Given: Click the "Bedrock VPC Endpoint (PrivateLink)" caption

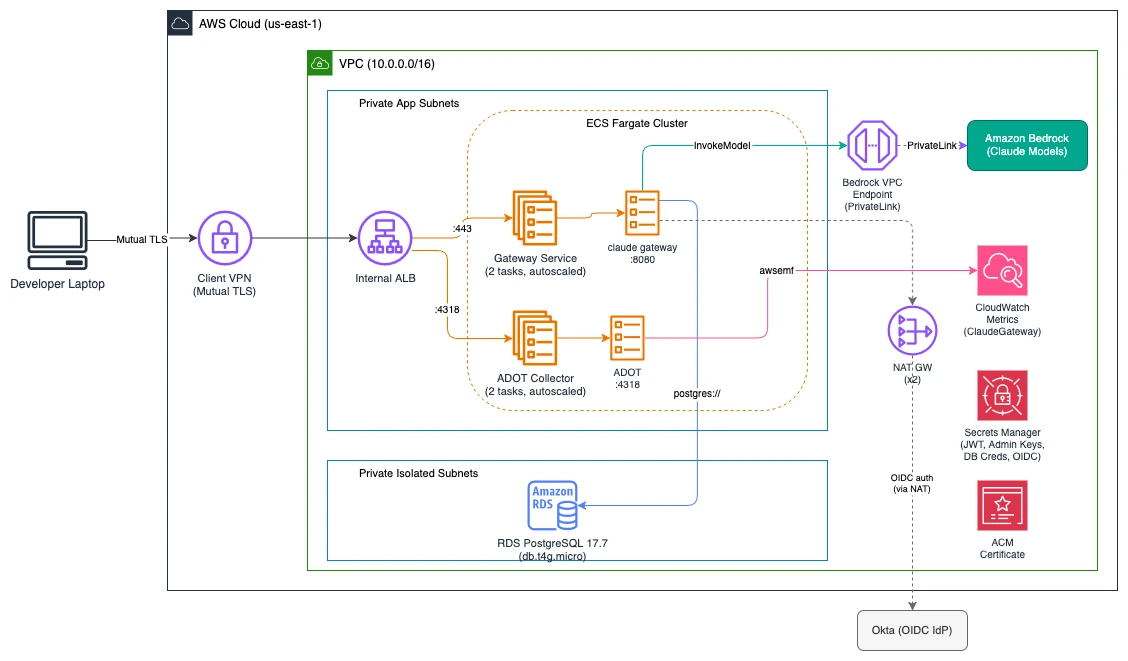Looking at the screenshot, I should (872, 194).
